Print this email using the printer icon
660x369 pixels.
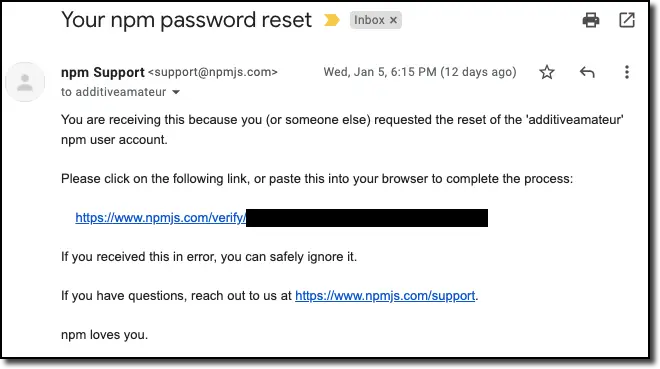point(591,20)
